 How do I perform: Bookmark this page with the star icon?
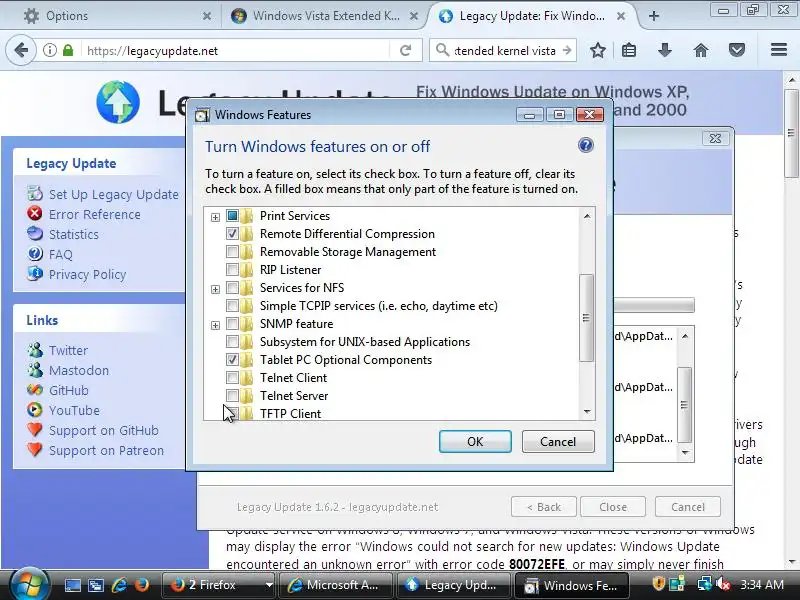tap(597, 50)
